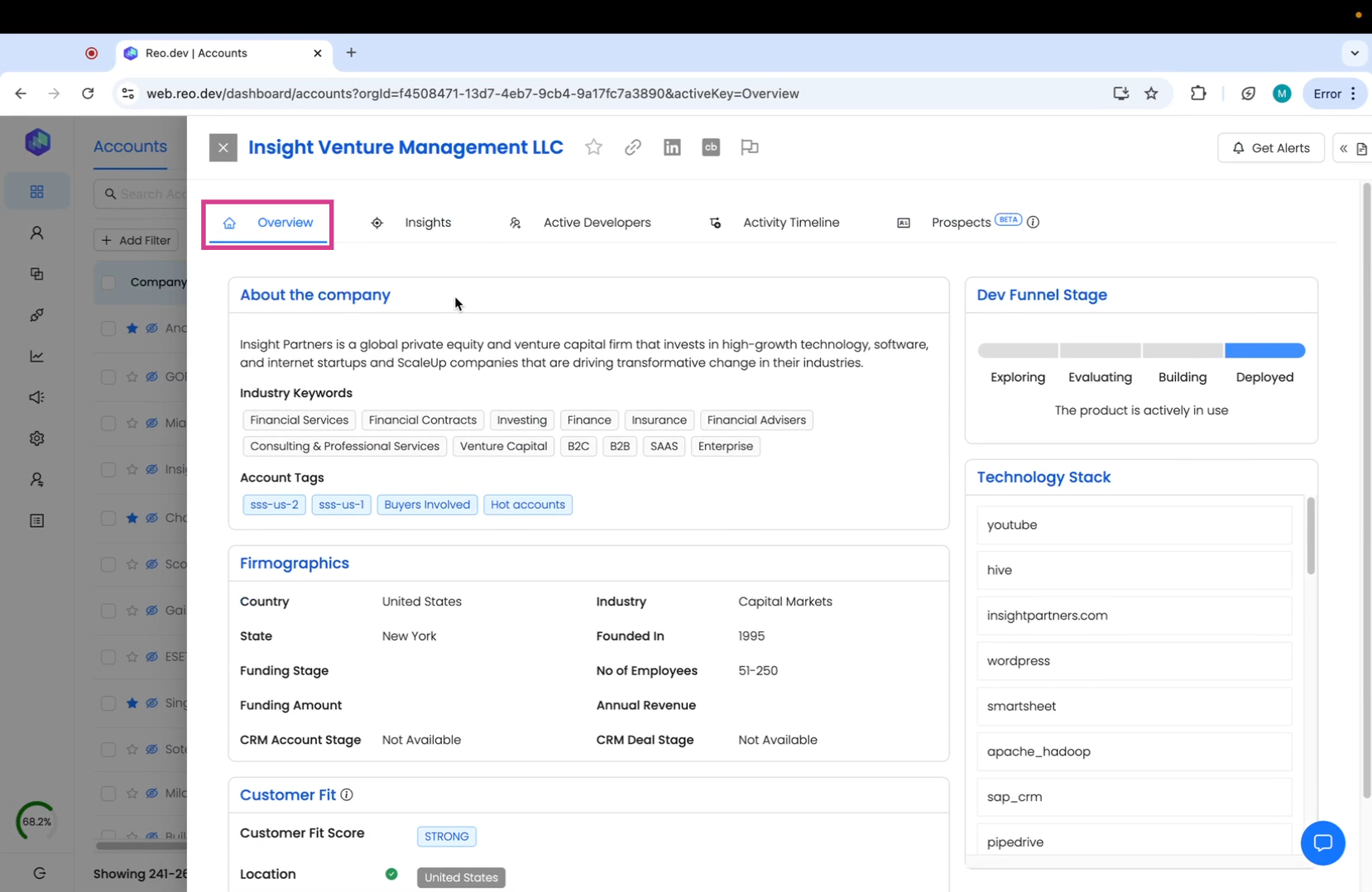Star Insight Venture Management as favorite

coord(593,147)
